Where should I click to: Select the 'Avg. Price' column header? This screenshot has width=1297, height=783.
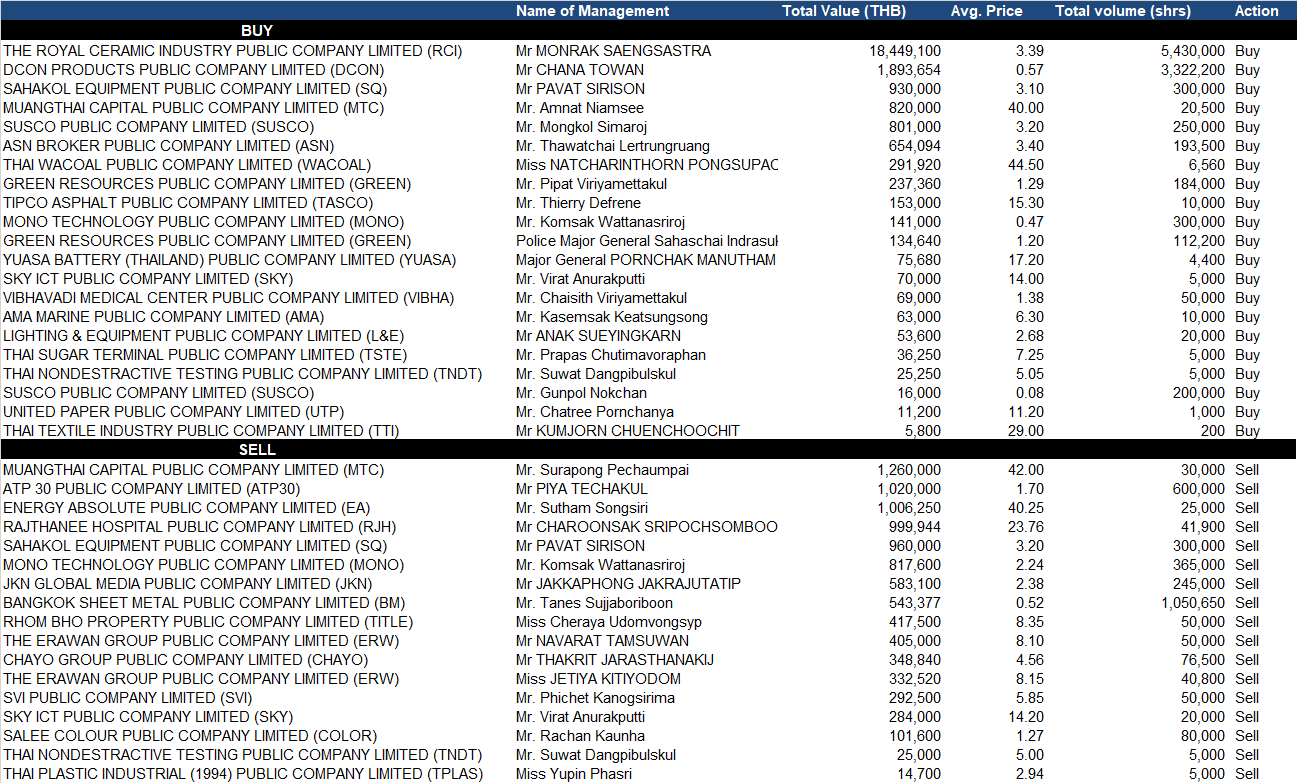tap(986, 11)
